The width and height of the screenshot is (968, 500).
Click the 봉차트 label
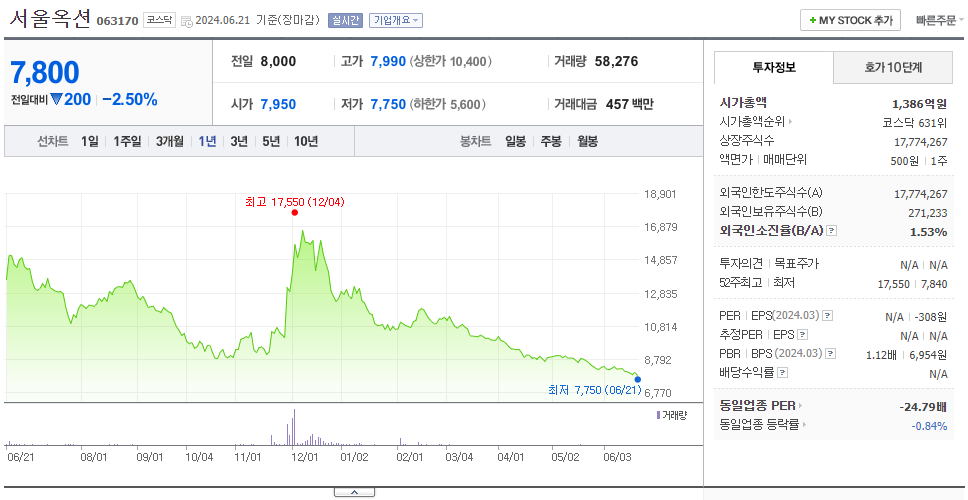[475, 141]
